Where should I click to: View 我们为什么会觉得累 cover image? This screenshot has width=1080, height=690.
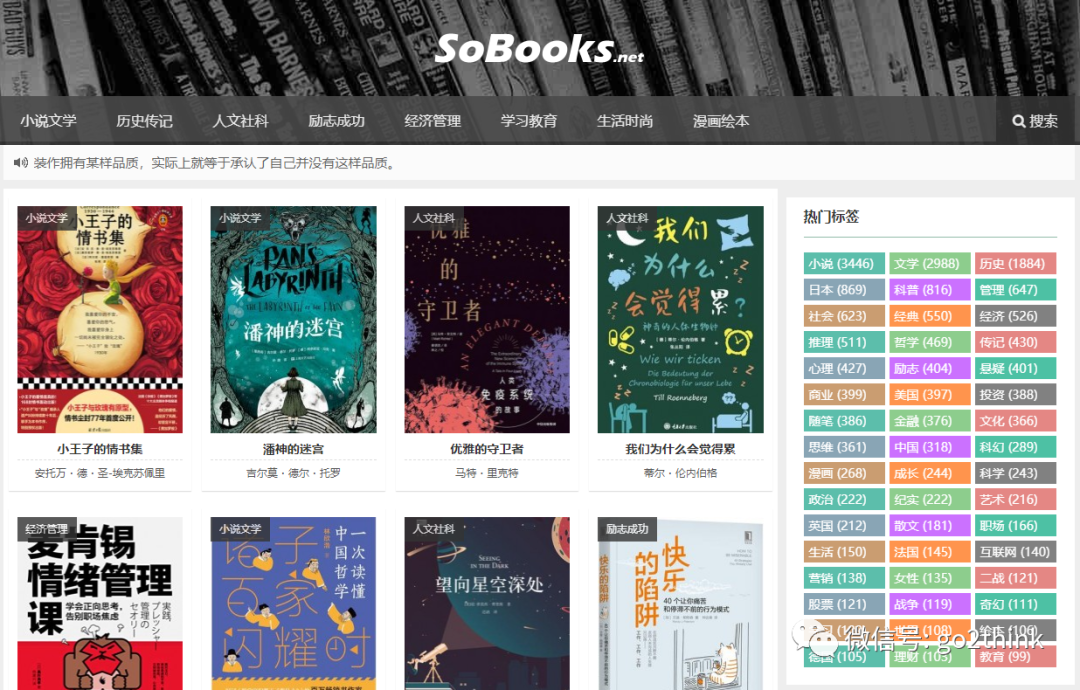click(x=681, y=320)
